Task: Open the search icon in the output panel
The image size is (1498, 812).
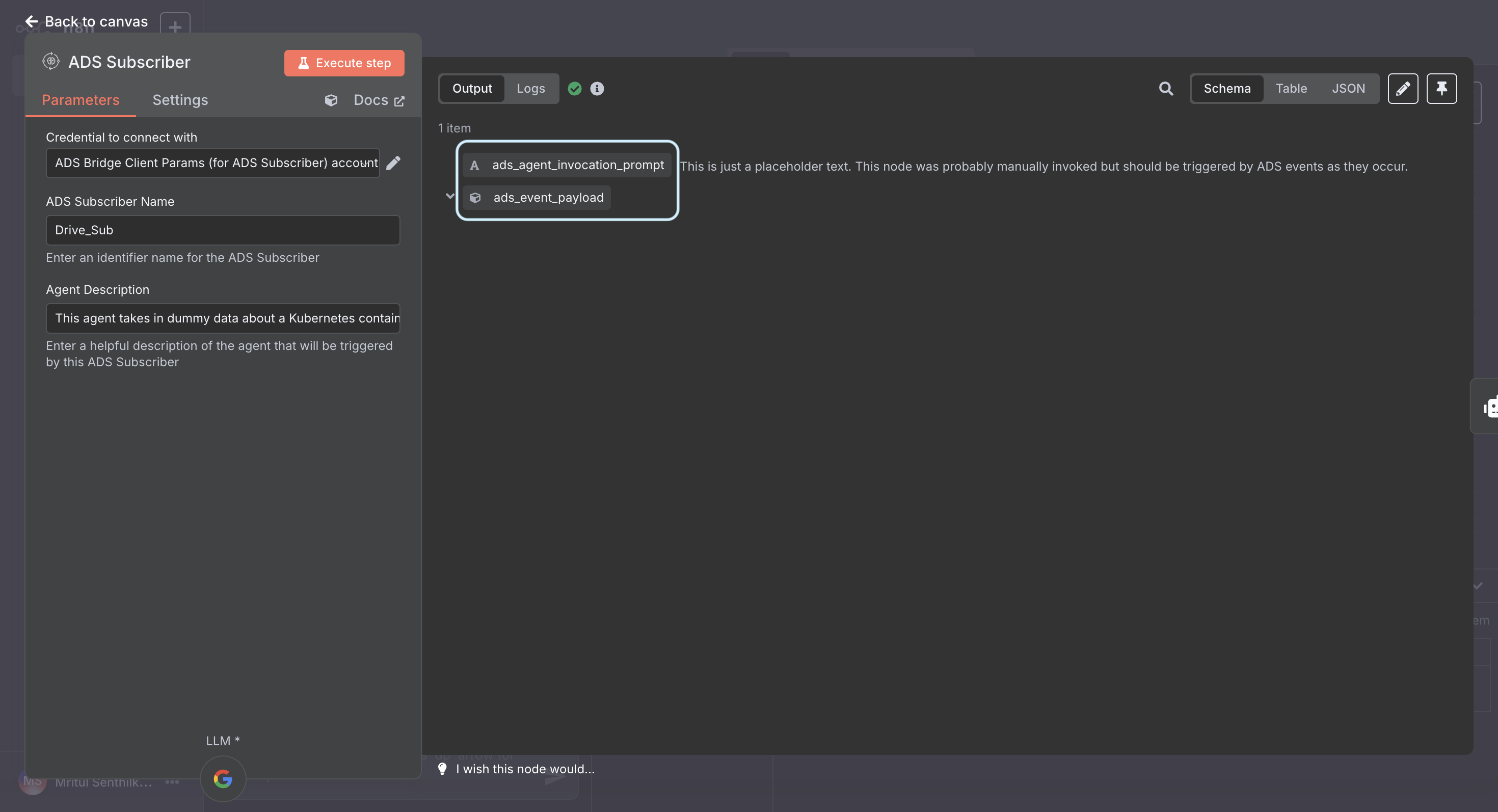Action: pyautogui.click(x=1166, y=88)
